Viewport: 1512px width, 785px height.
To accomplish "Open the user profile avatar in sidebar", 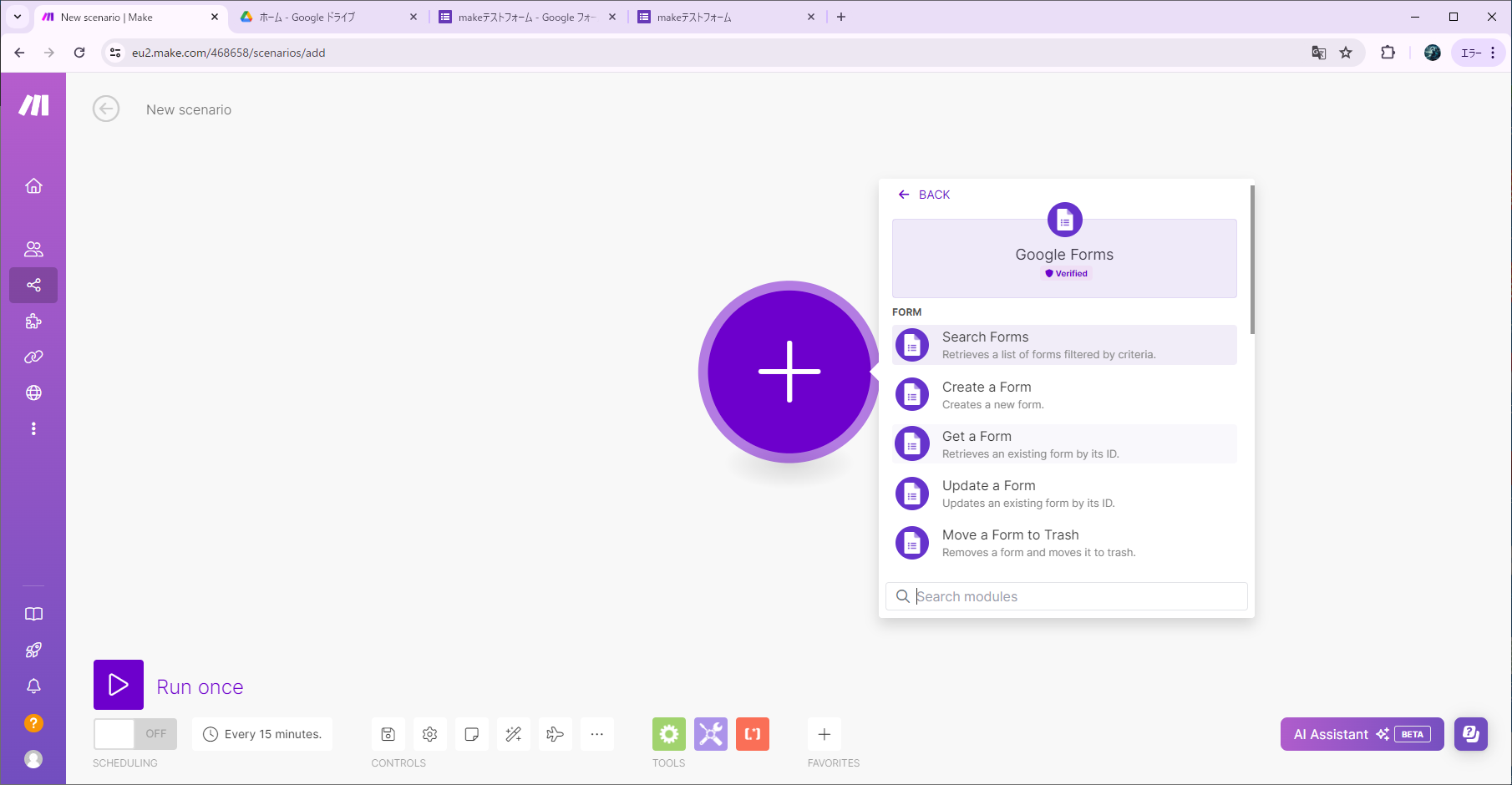I will [33, 759].
